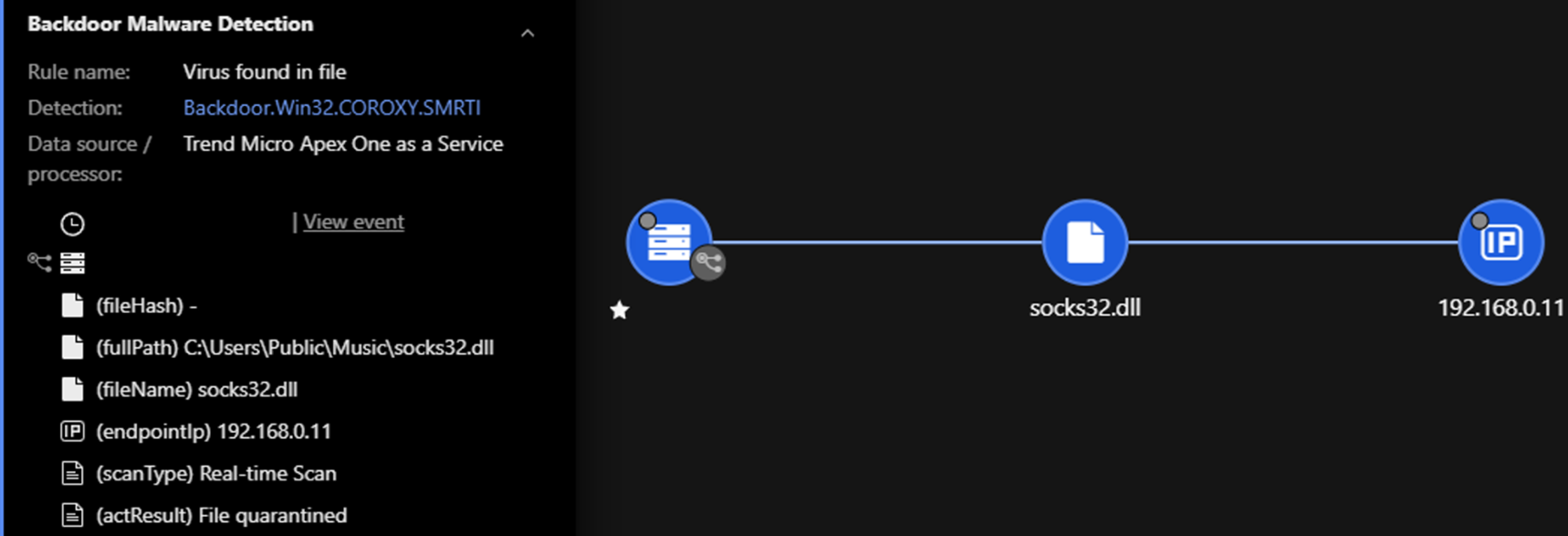Click the share badge on the server node
This screenshot has height=536, width=1568.
click(x=708, y=264)
